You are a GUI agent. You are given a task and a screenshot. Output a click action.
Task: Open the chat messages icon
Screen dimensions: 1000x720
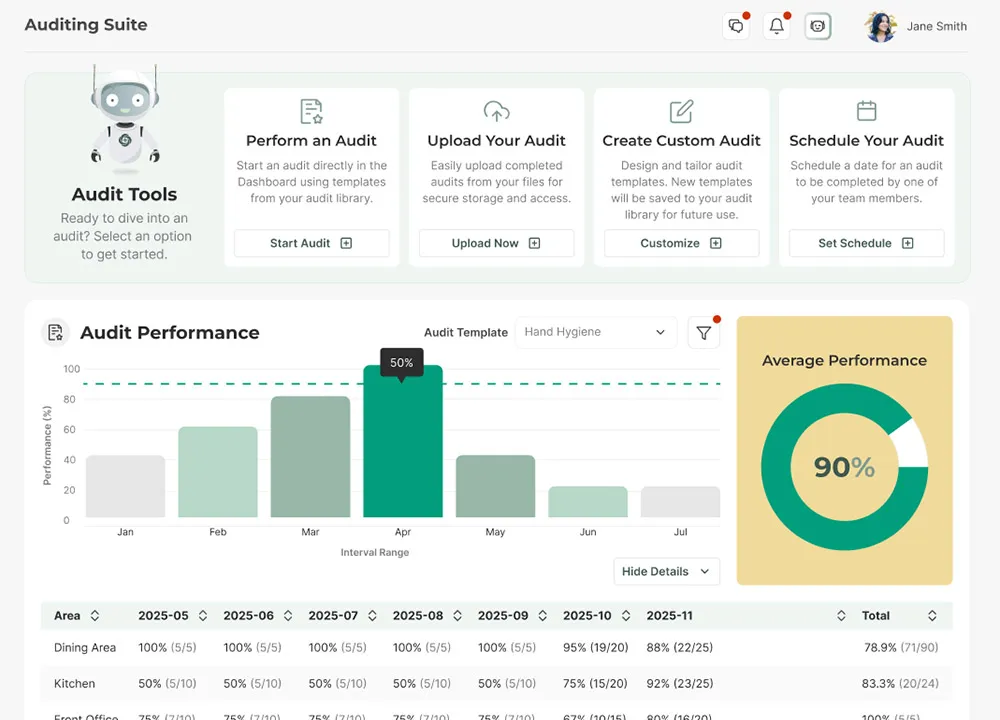pos(736,26)
